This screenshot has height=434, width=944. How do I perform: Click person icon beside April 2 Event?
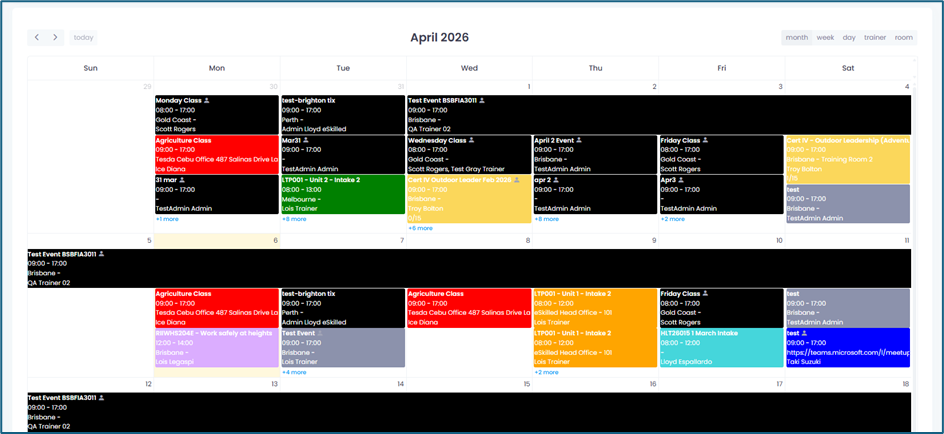578,141
